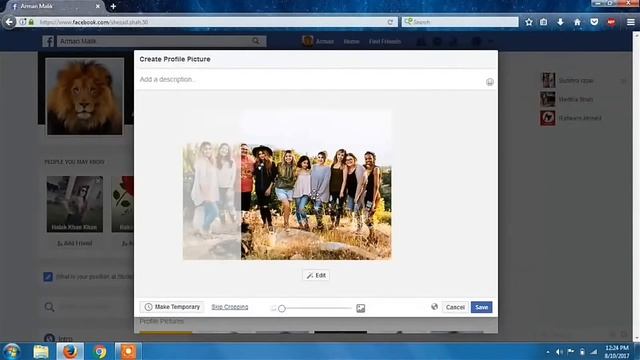
Task: Open the Arman profile link in header
Action: [318, 41]
